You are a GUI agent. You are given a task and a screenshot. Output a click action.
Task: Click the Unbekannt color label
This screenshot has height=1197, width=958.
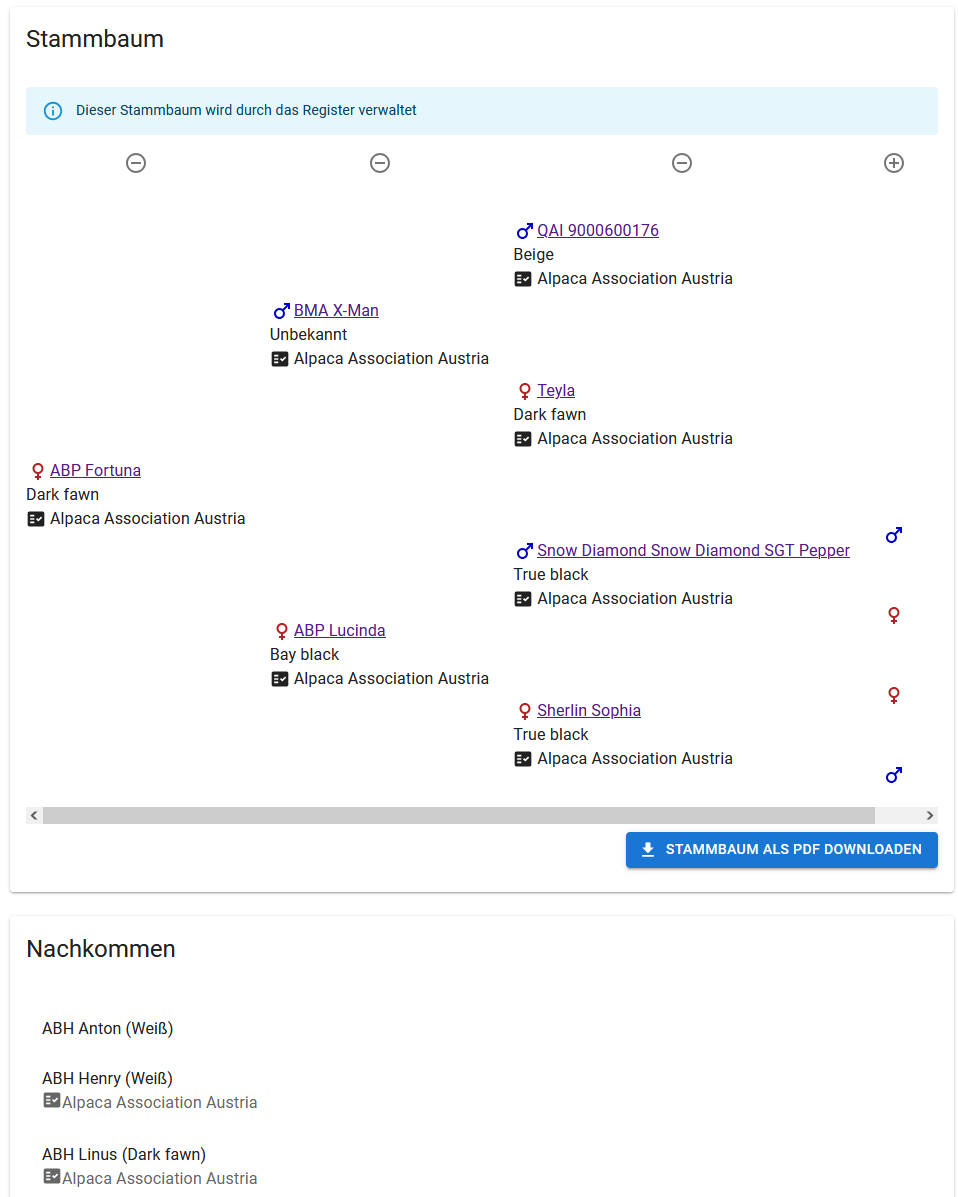tap(308, 334)
